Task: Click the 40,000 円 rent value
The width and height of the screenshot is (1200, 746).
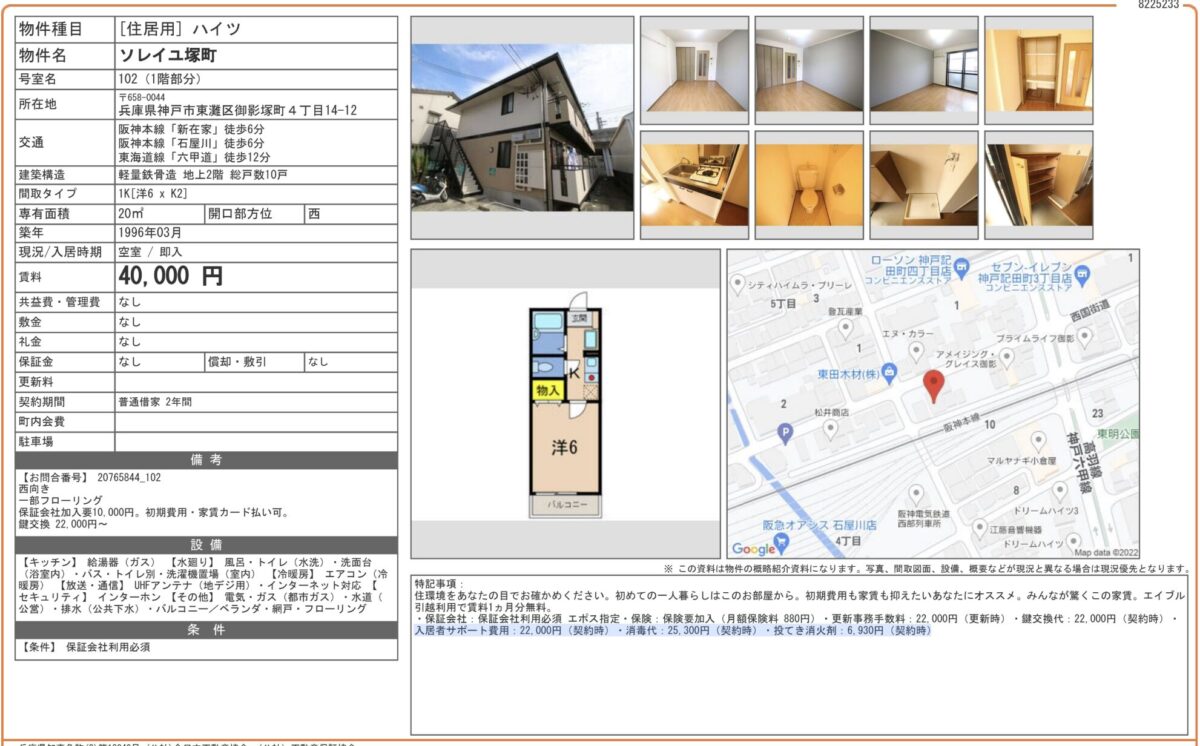Action: pos(170,276)
